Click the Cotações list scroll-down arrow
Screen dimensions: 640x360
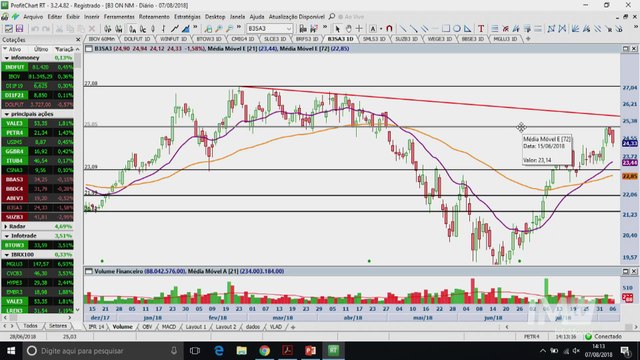[x=78, y=310]
